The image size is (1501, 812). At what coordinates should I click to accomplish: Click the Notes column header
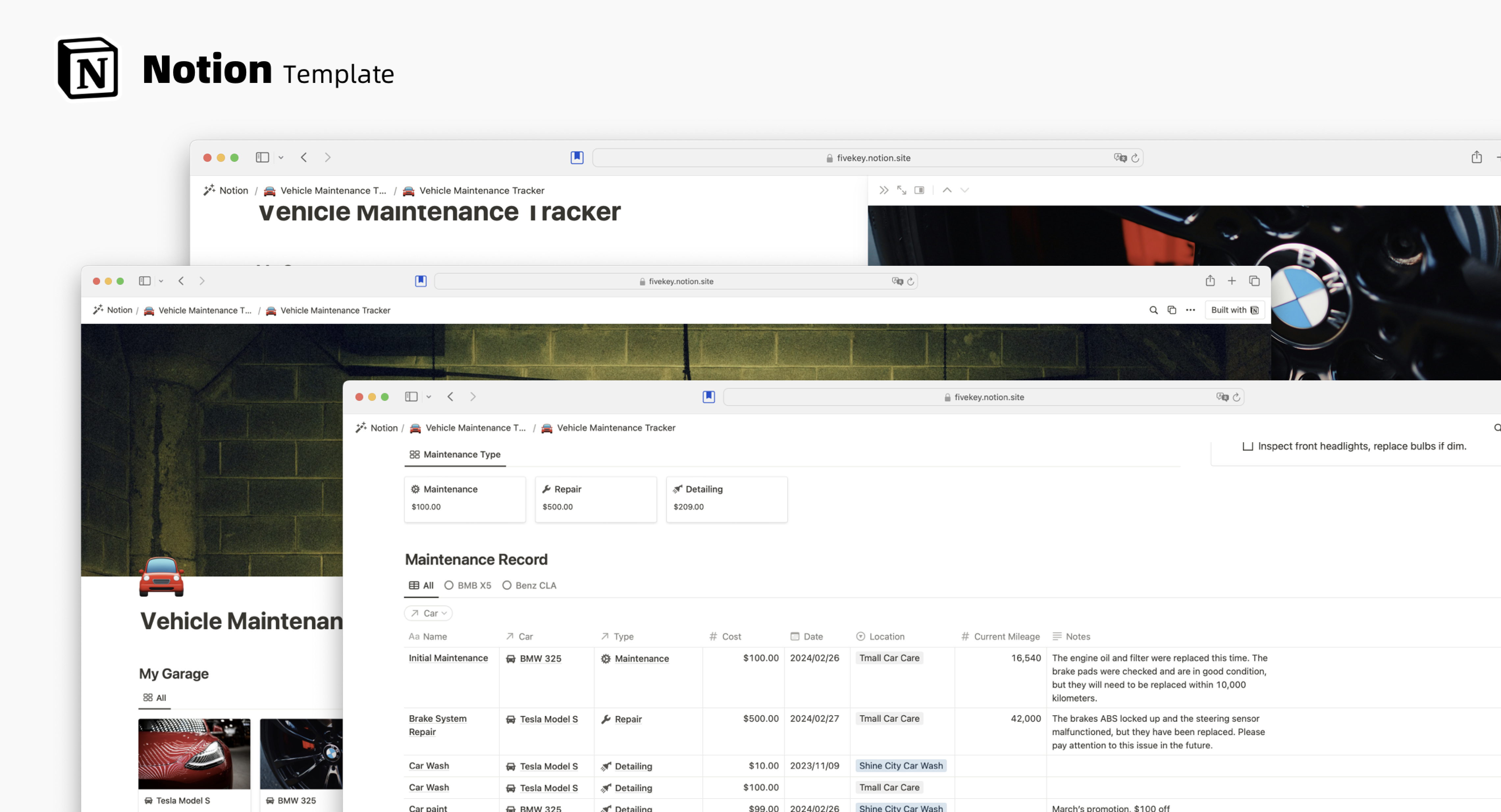[1071, 637]
